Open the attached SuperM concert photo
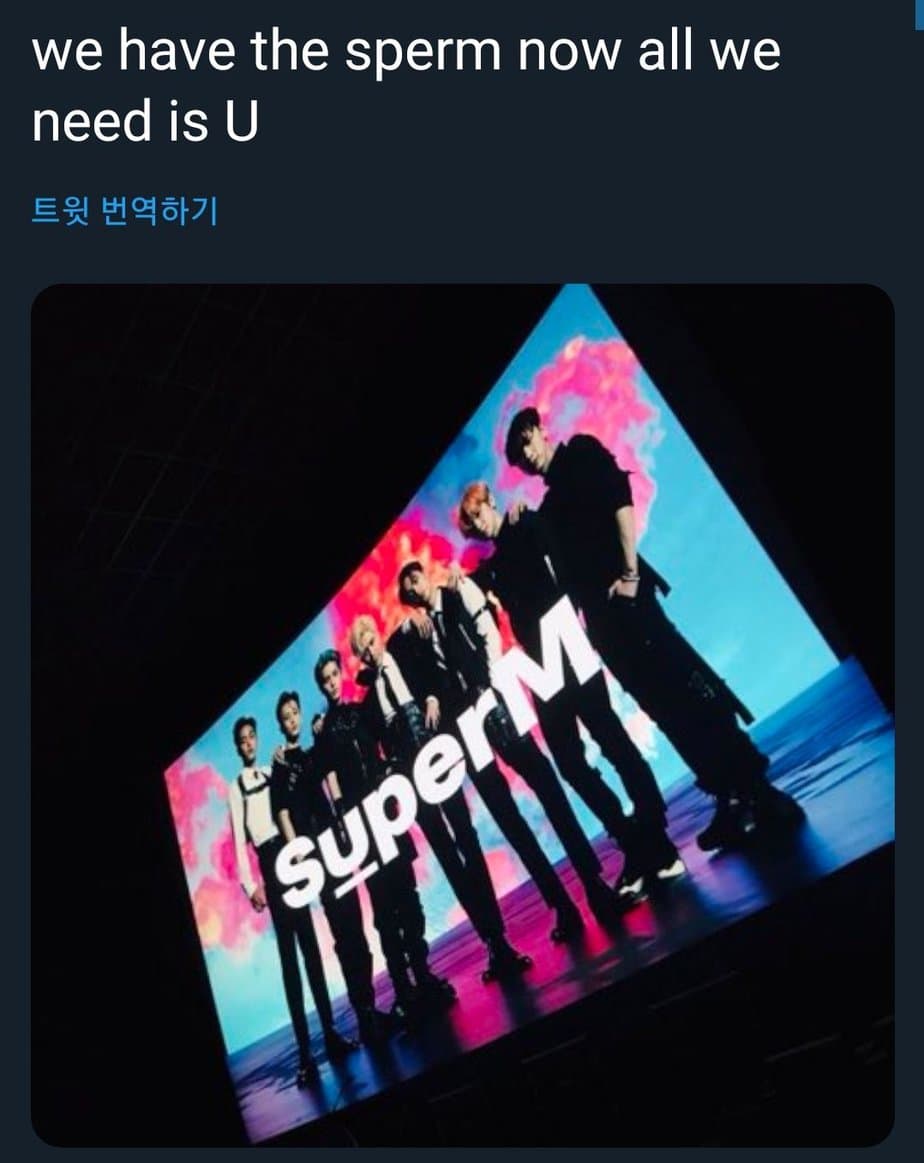The height and width of the screenshot is (1163, 924). tap(462, 715)
